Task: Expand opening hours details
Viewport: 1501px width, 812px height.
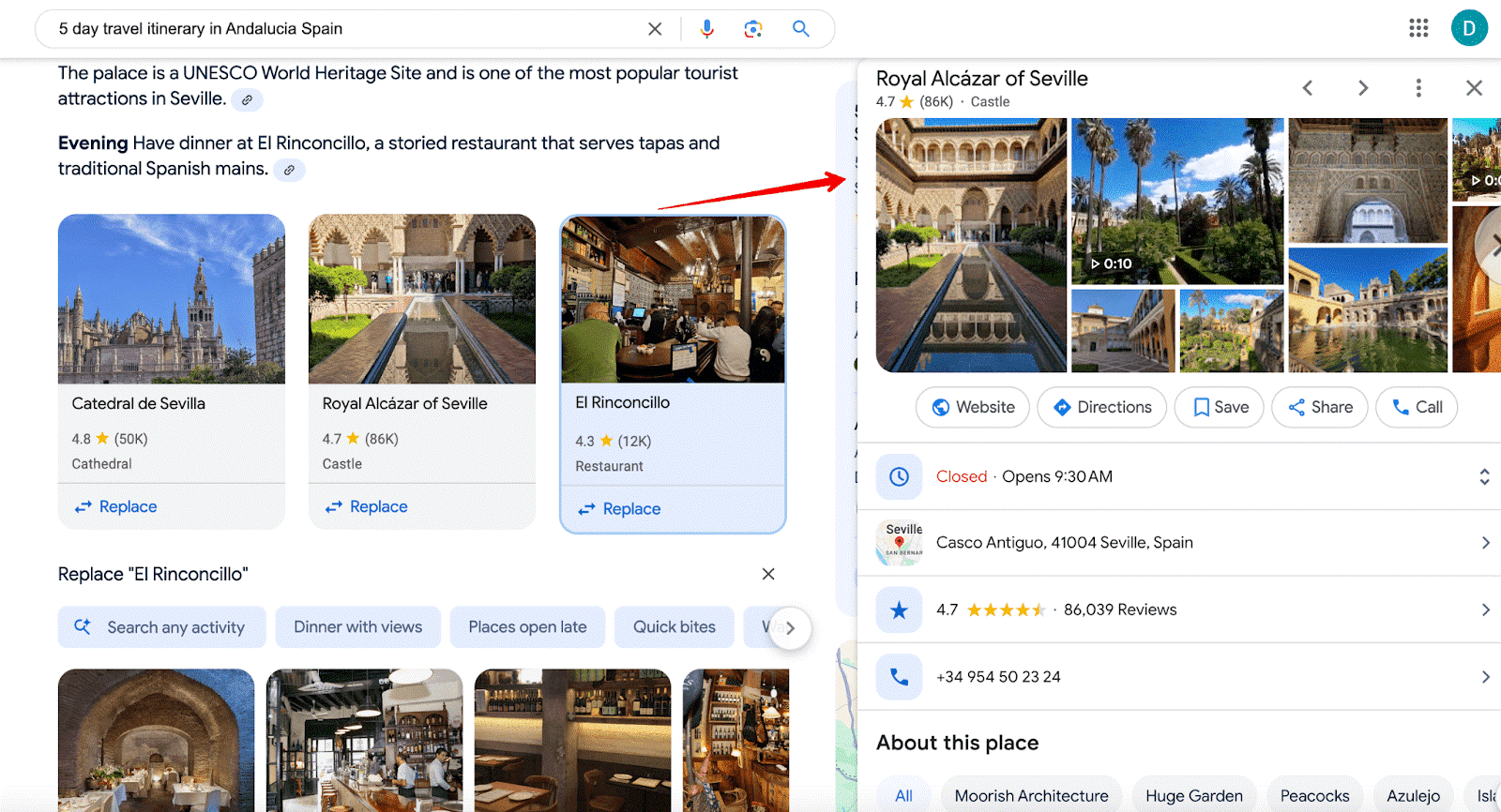Action: pos(1484,476)
